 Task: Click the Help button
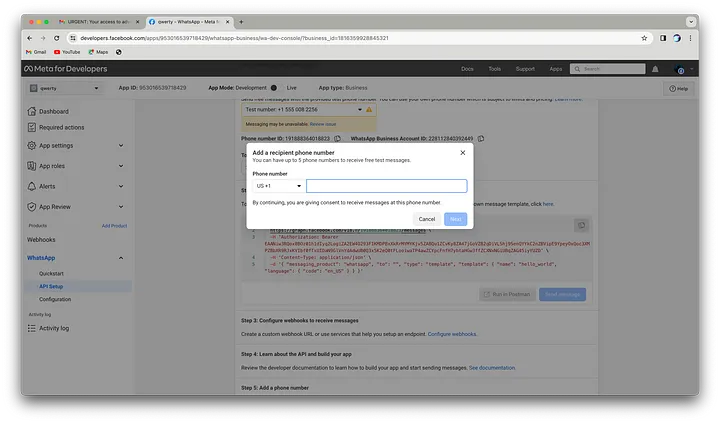[x=679, y=89]
